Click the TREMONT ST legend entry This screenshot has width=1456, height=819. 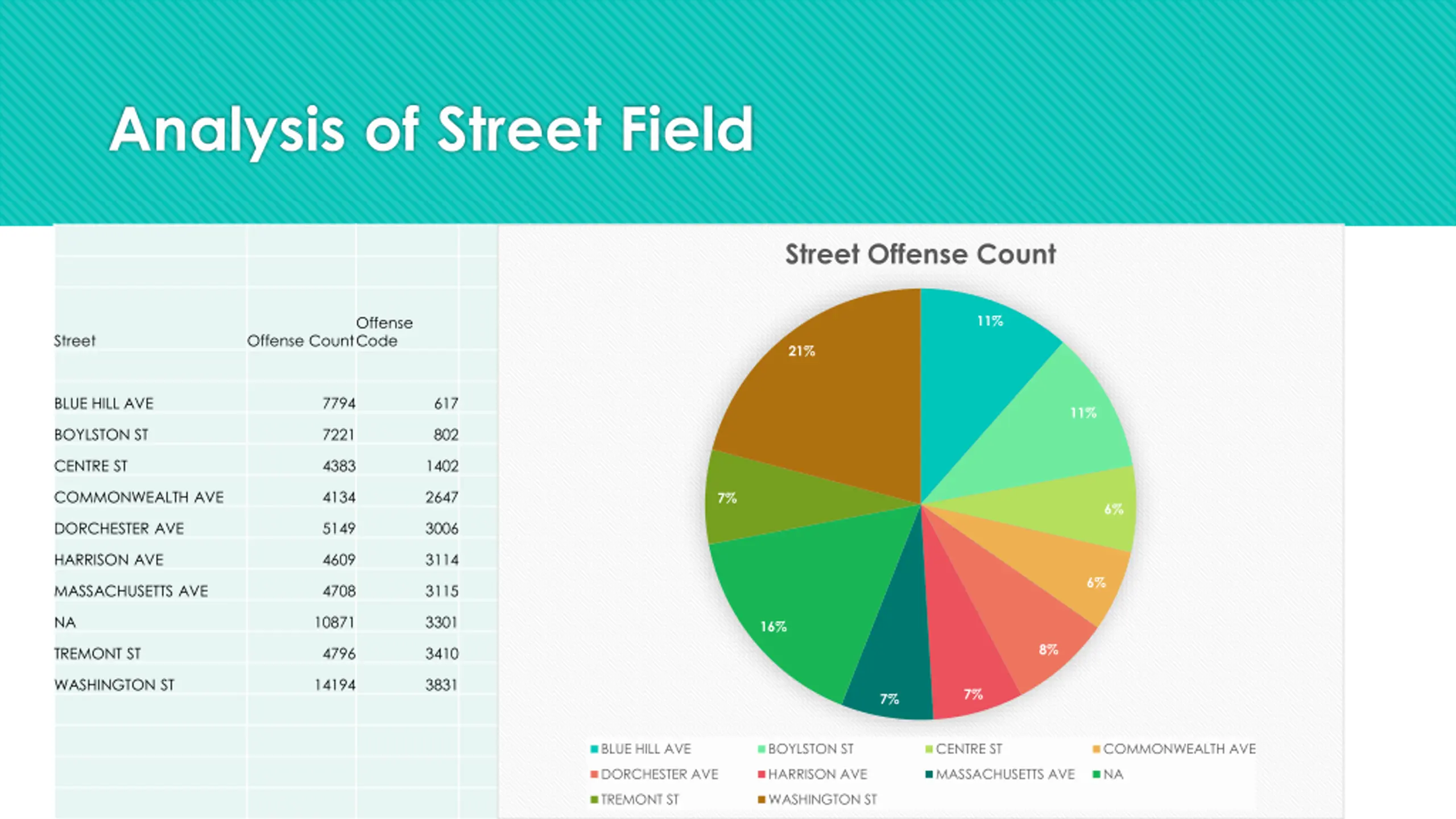[635, 800]
